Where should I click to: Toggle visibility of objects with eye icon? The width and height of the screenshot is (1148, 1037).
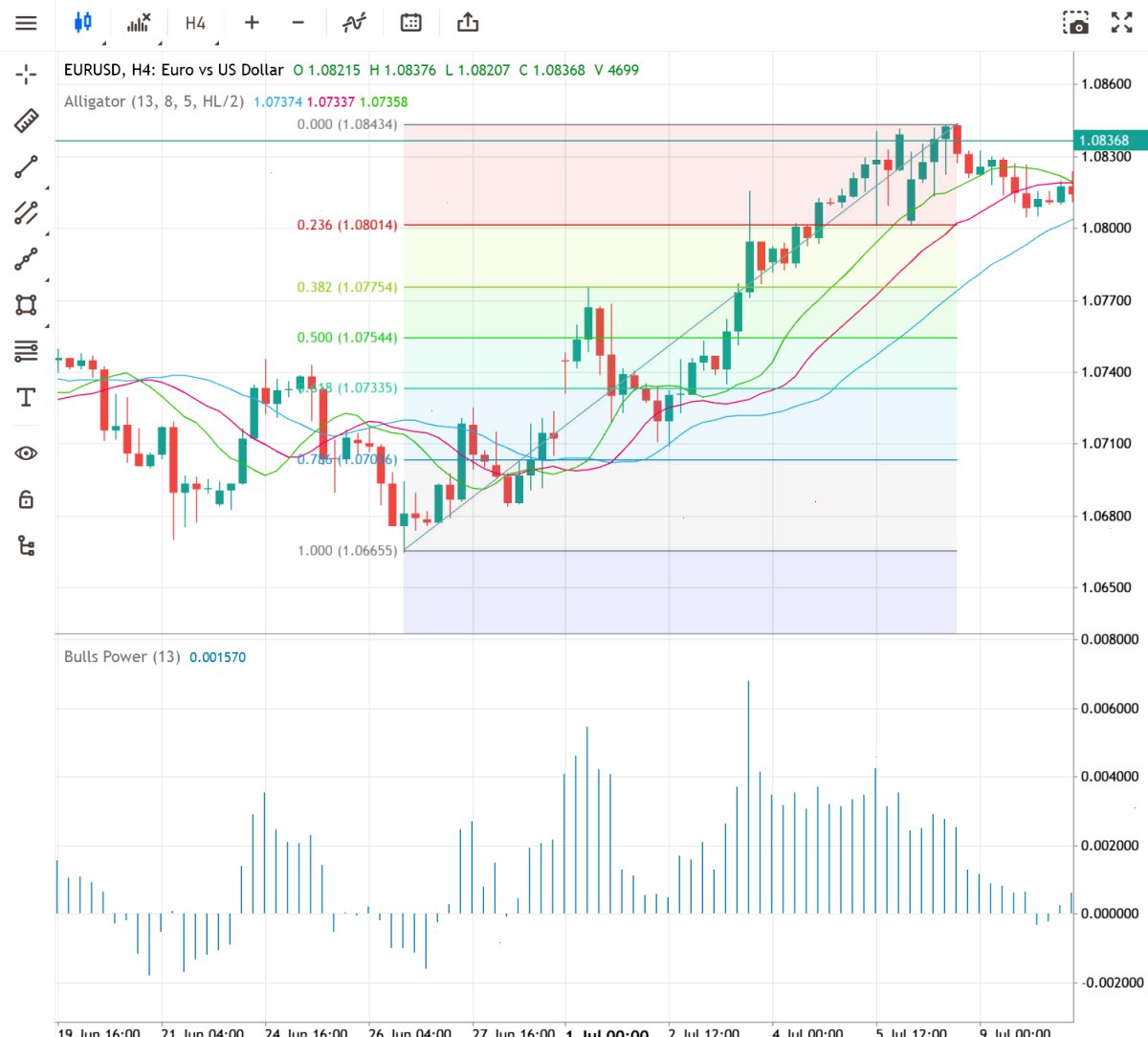[26, 453]
